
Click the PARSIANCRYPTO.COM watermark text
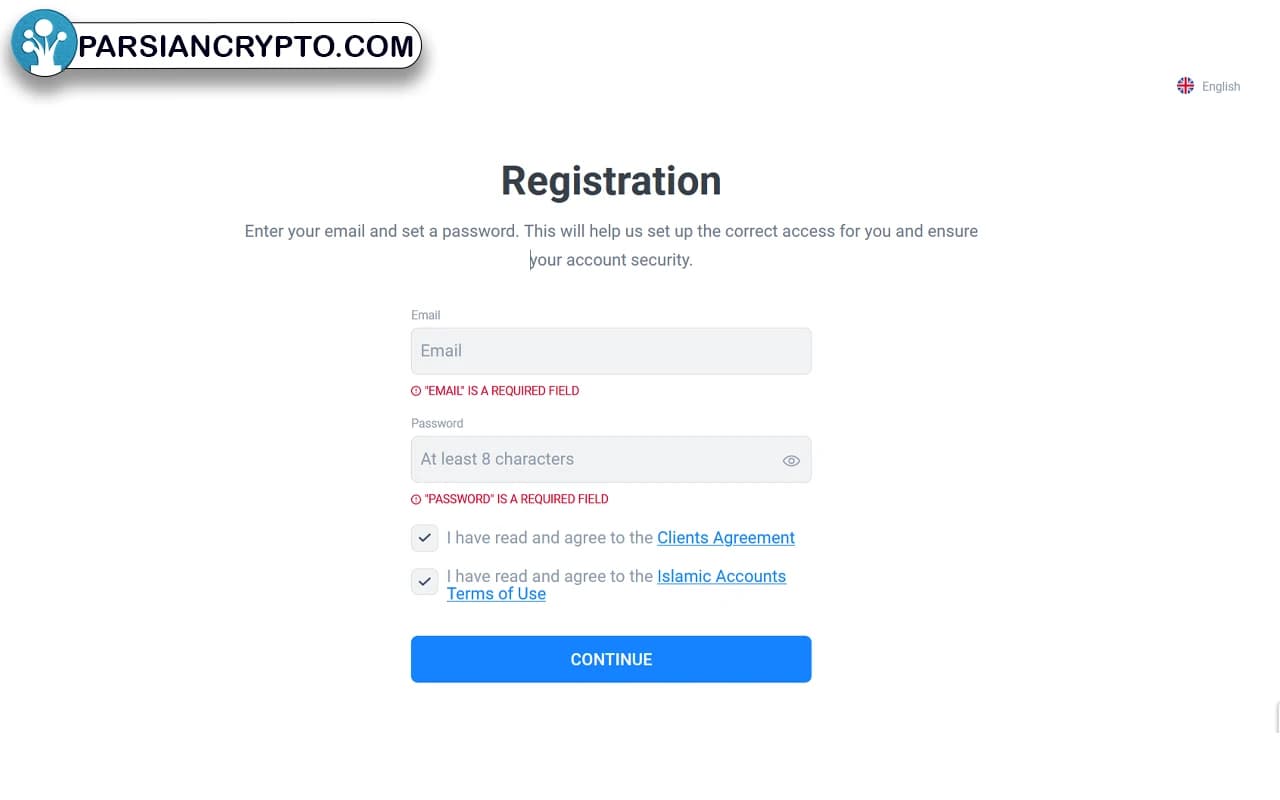point(246,46)
